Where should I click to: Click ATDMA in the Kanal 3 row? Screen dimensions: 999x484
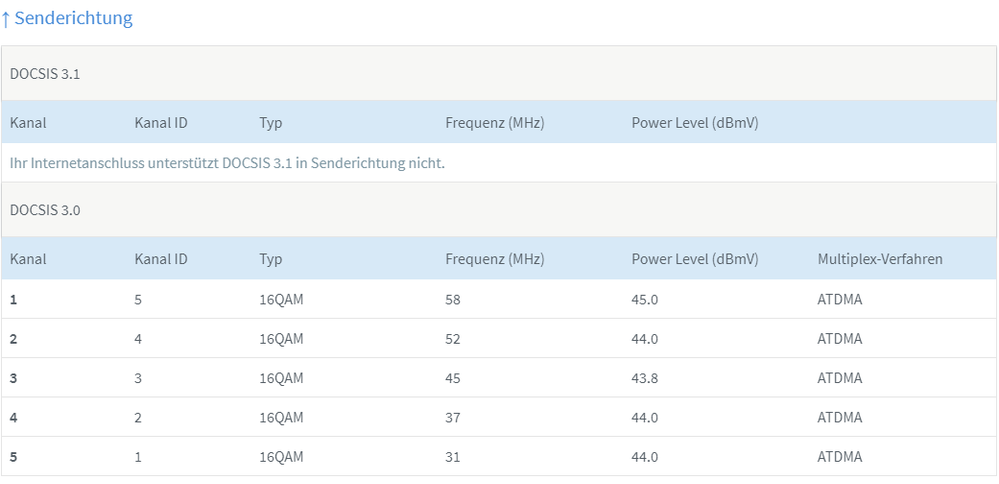[x=839, y=378]
